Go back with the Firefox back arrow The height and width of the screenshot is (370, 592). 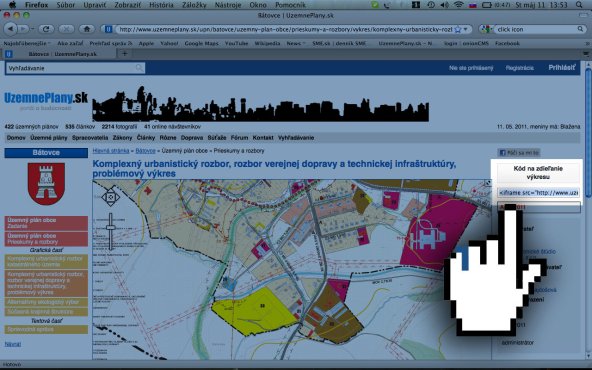tap(11, 29)
